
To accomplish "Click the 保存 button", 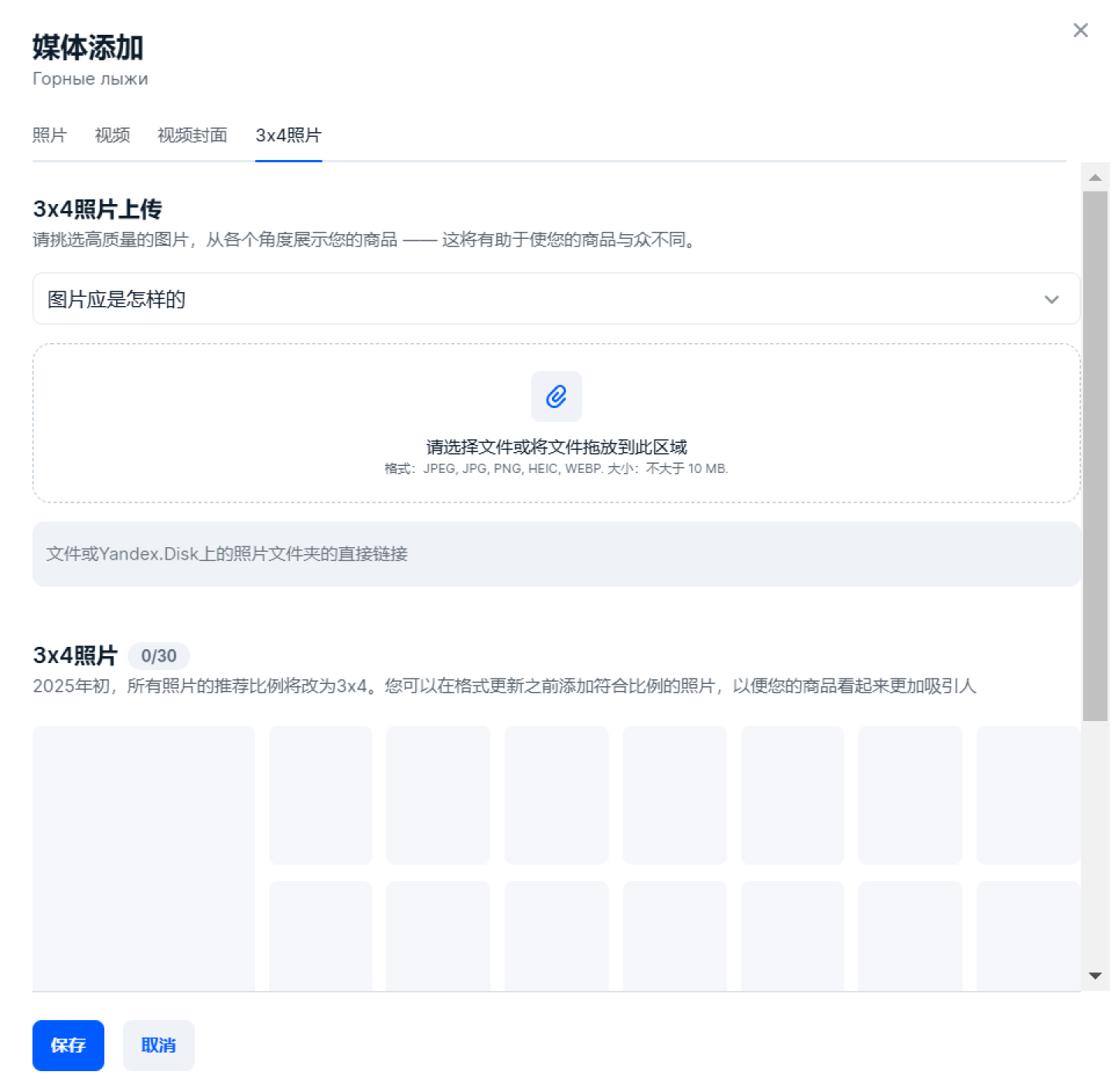I will coord(68,1045).
